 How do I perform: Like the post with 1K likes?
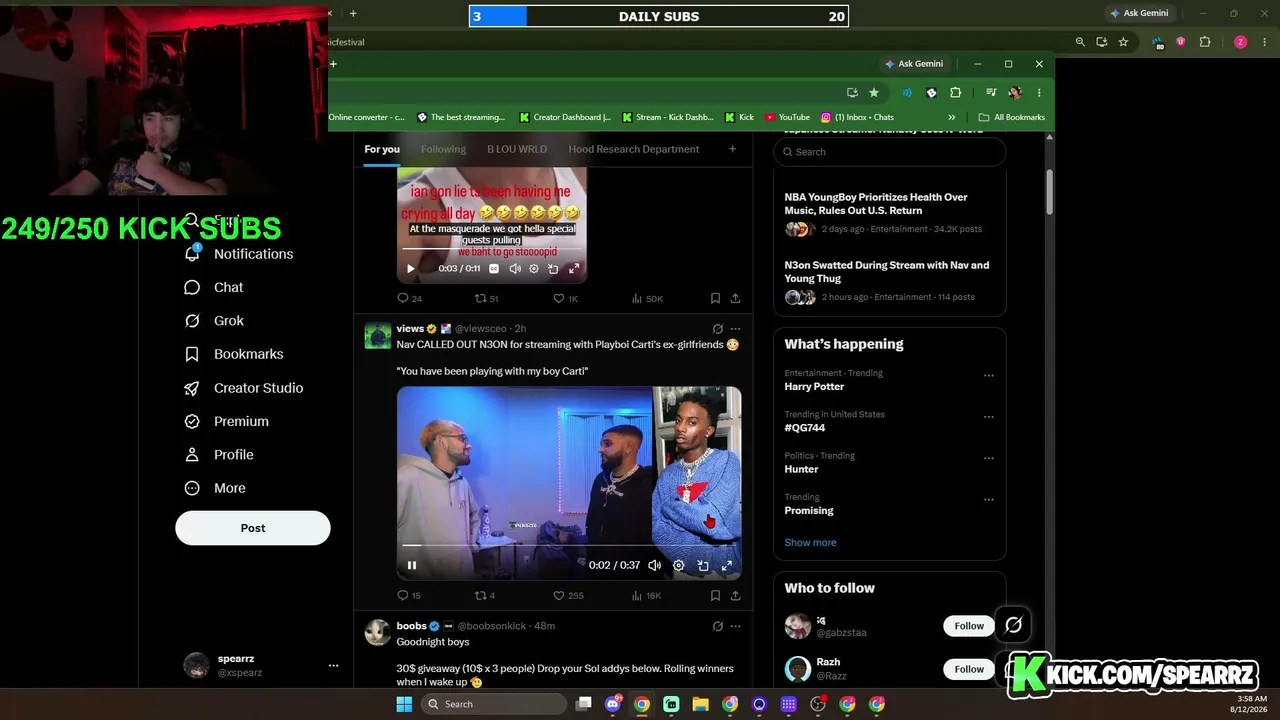tap(566, 298)
